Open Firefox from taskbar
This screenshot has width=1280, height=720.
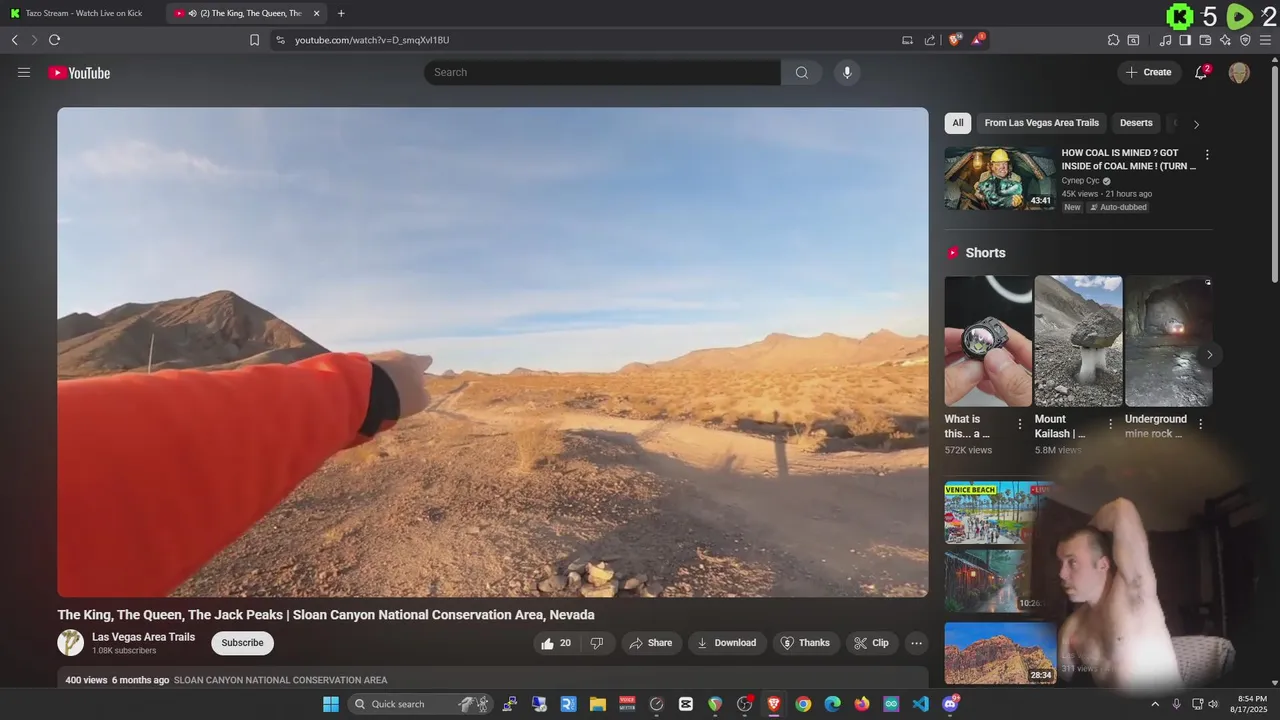[x=862, y=704]
